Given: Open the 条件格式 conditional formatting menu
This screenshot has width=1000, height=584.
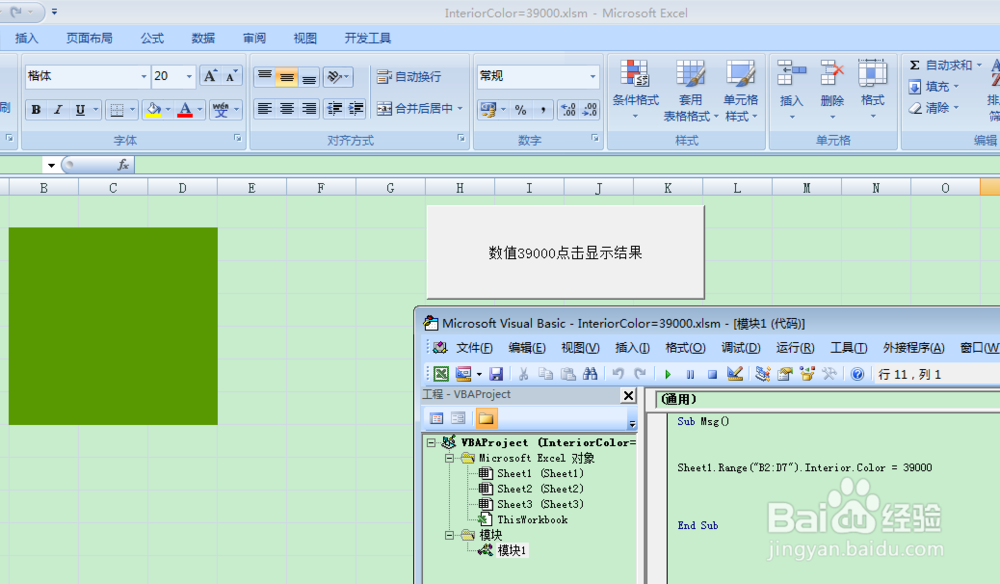Looking at the screenshot, I should [635, 91].
